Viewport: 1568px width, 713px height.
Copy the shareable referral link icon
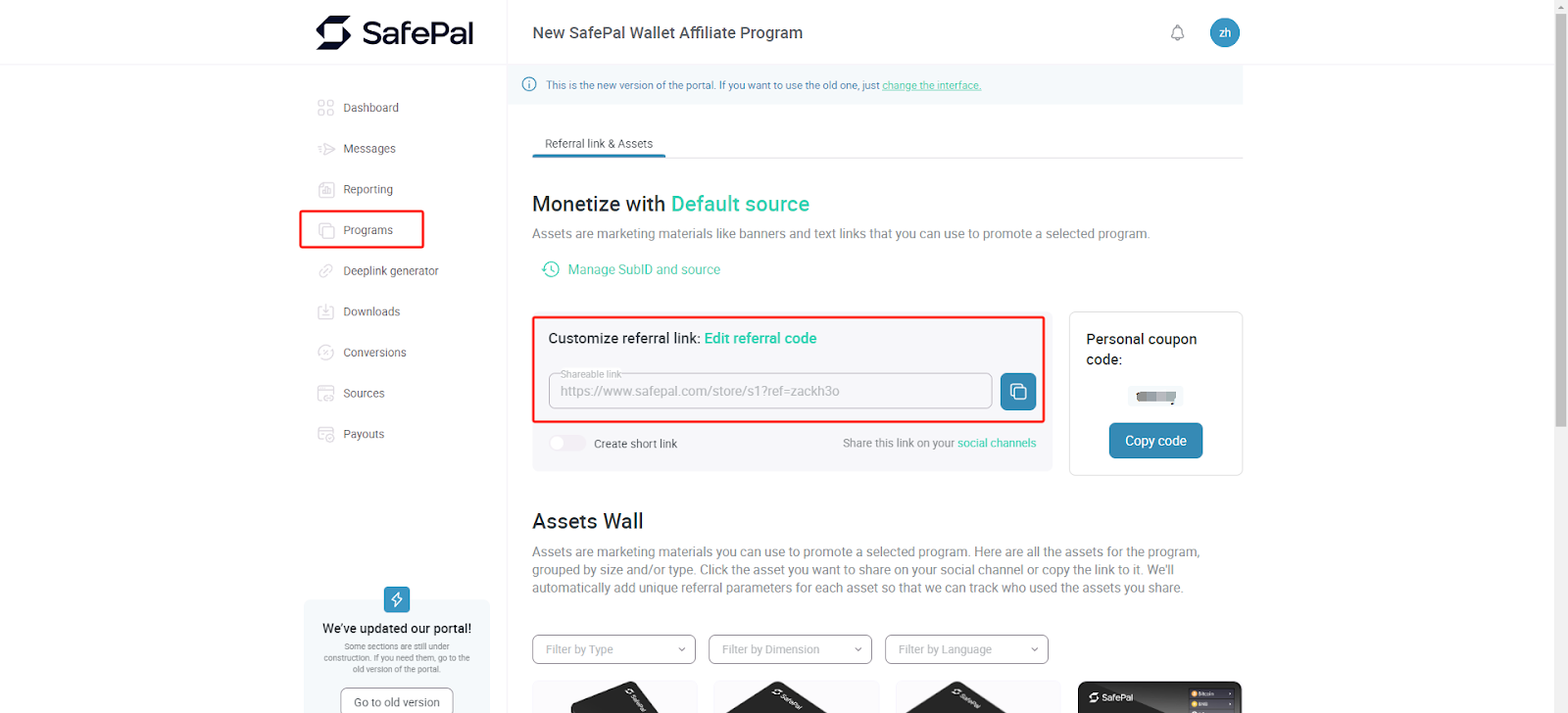click(1018, 392)
